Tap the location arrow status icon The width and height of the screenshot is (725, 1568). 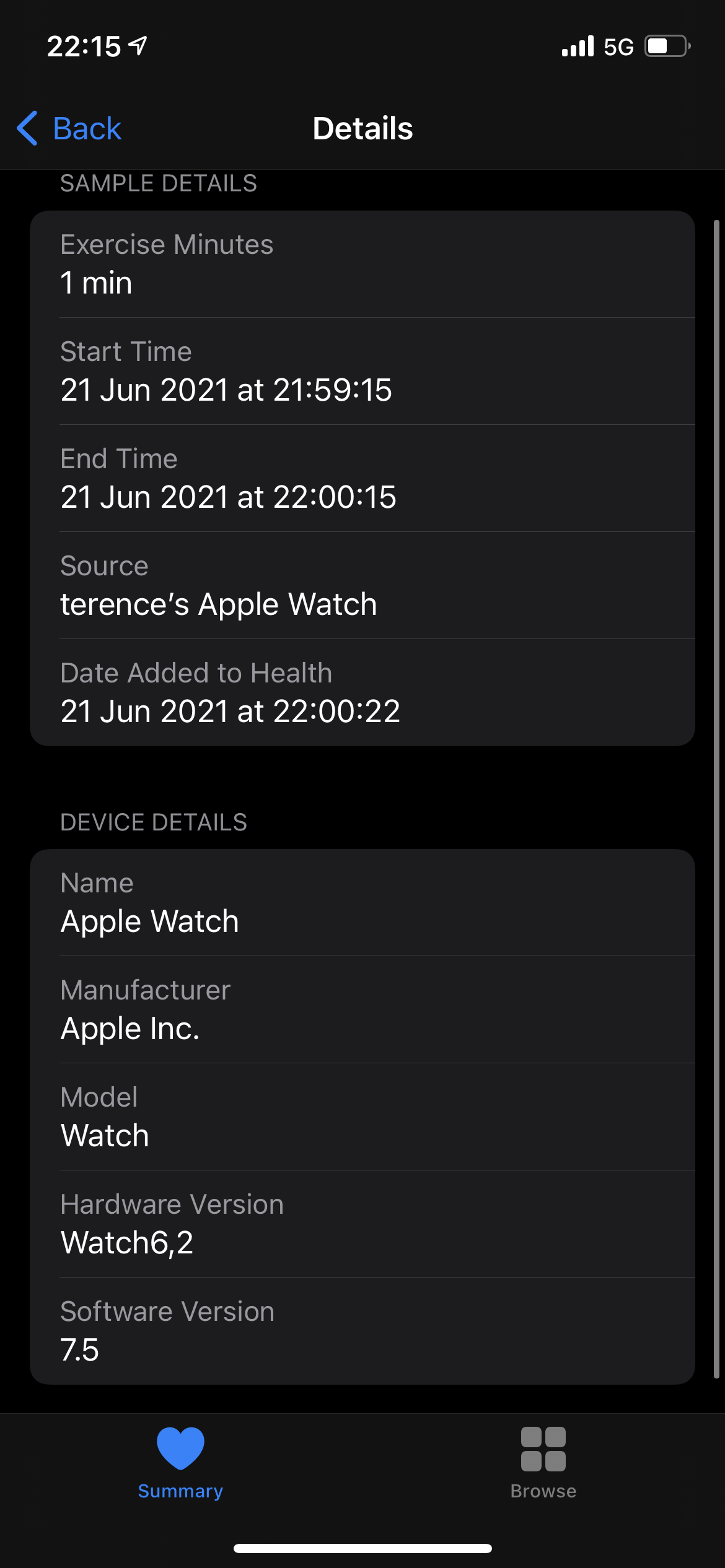coord(138,45)
